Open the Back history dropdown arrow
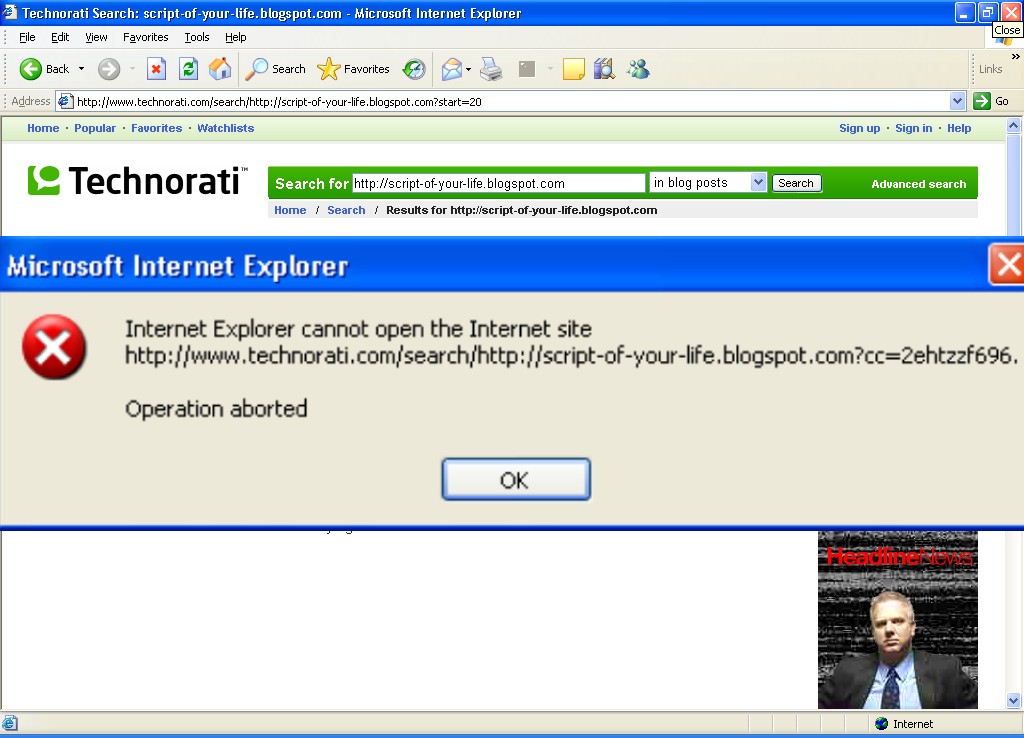 click(82, 69)
